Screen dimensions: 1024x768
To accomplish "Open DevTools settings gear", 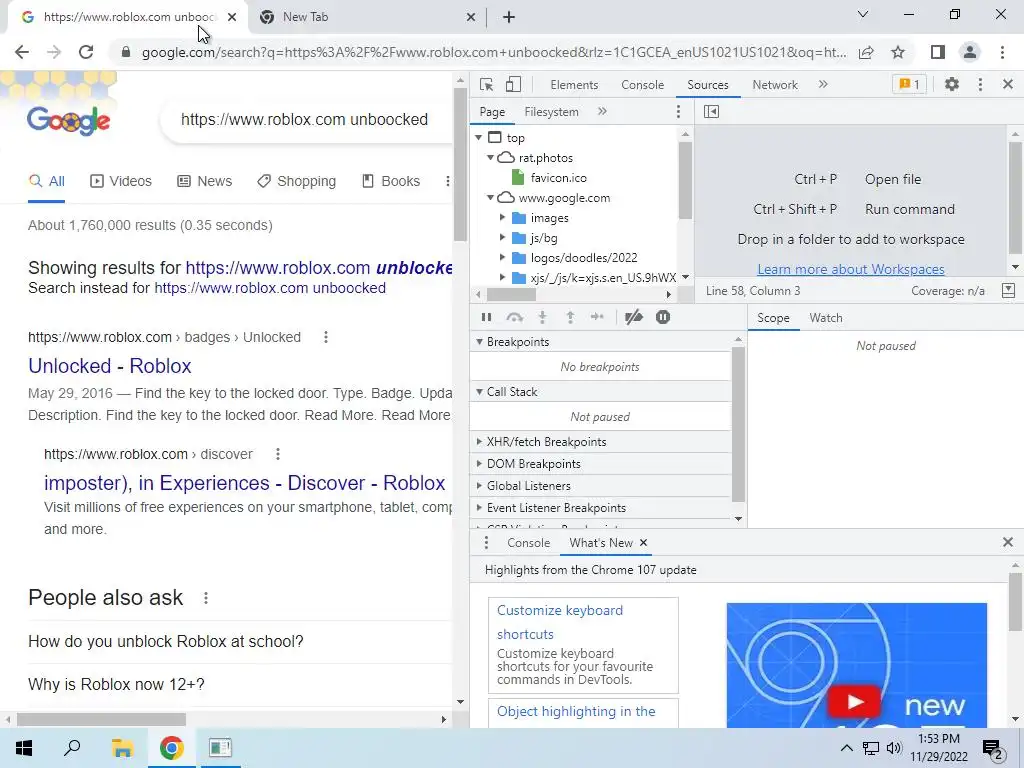I will click(952, 84).
